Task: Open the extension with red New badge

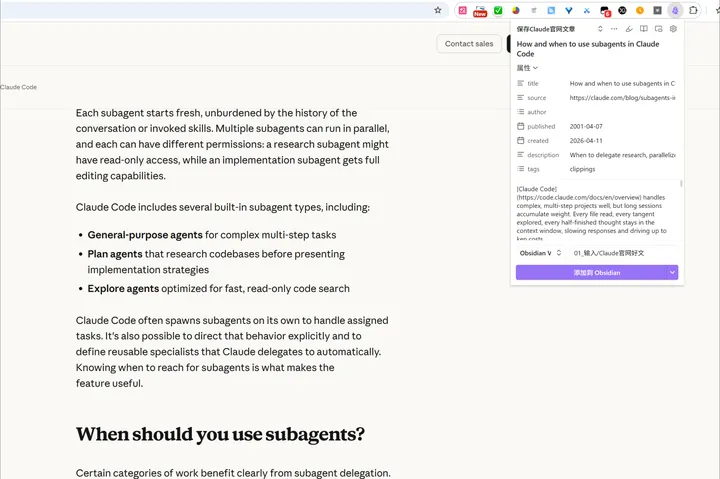Action: (x=480, y=11)
